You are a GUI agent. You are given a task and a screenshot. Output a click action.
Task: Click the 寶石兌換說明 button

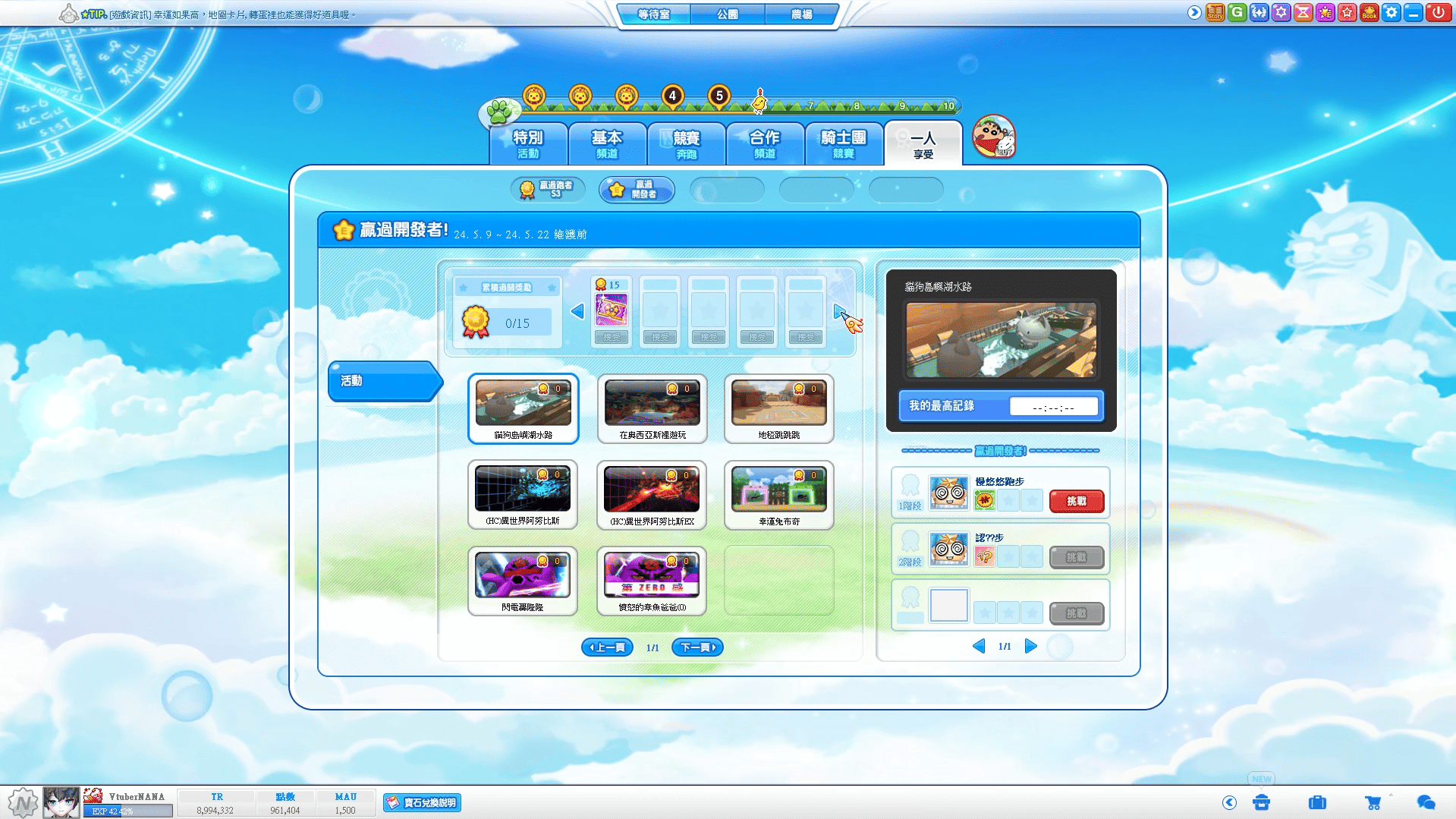[x=422, y=802]
